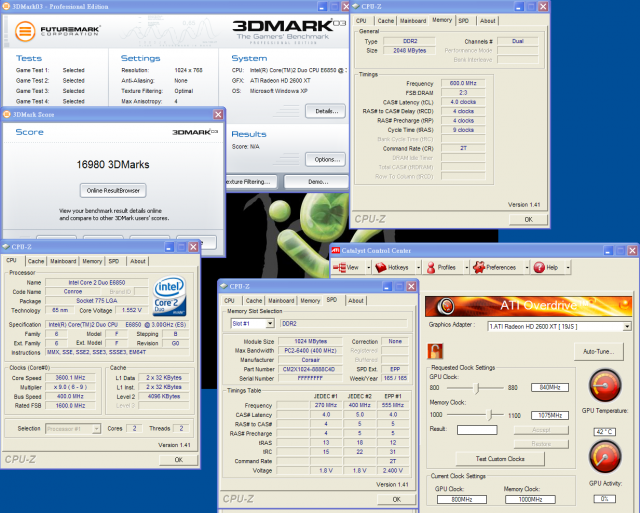Click the Auto-Tune... button
Image resolution: width=640 pixels, height=513 pixels.
[x=599, y=352]
